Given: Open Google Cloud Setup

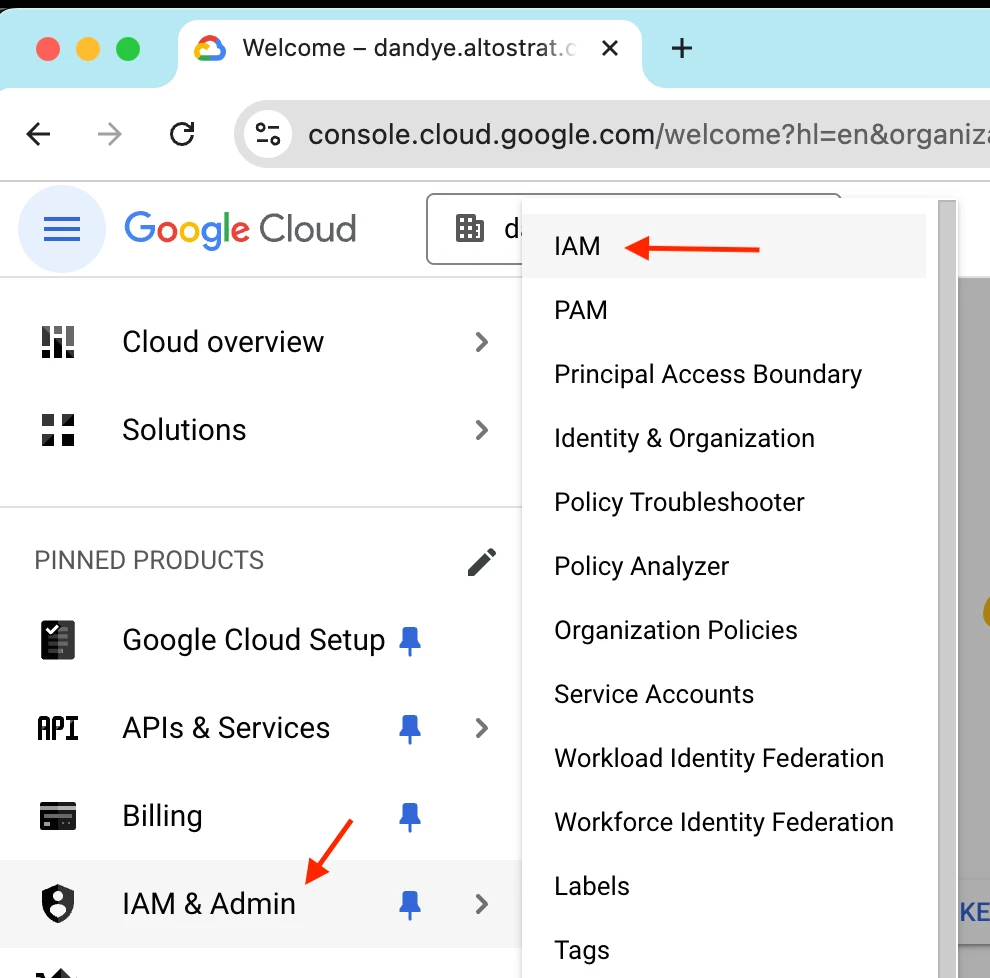Looking at the screenshot, I should point(261,640).
